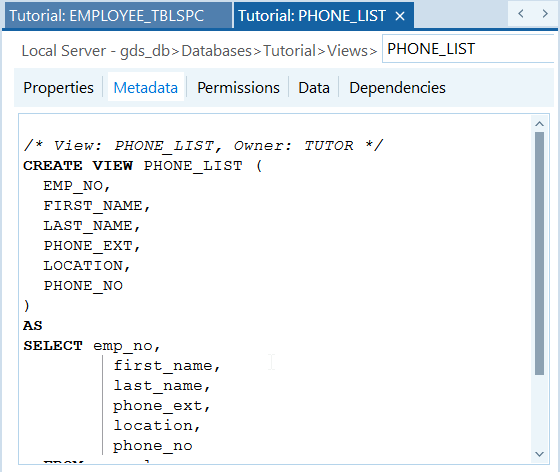Open the Properties tab
560x472 pixels.
click(58, 87)
